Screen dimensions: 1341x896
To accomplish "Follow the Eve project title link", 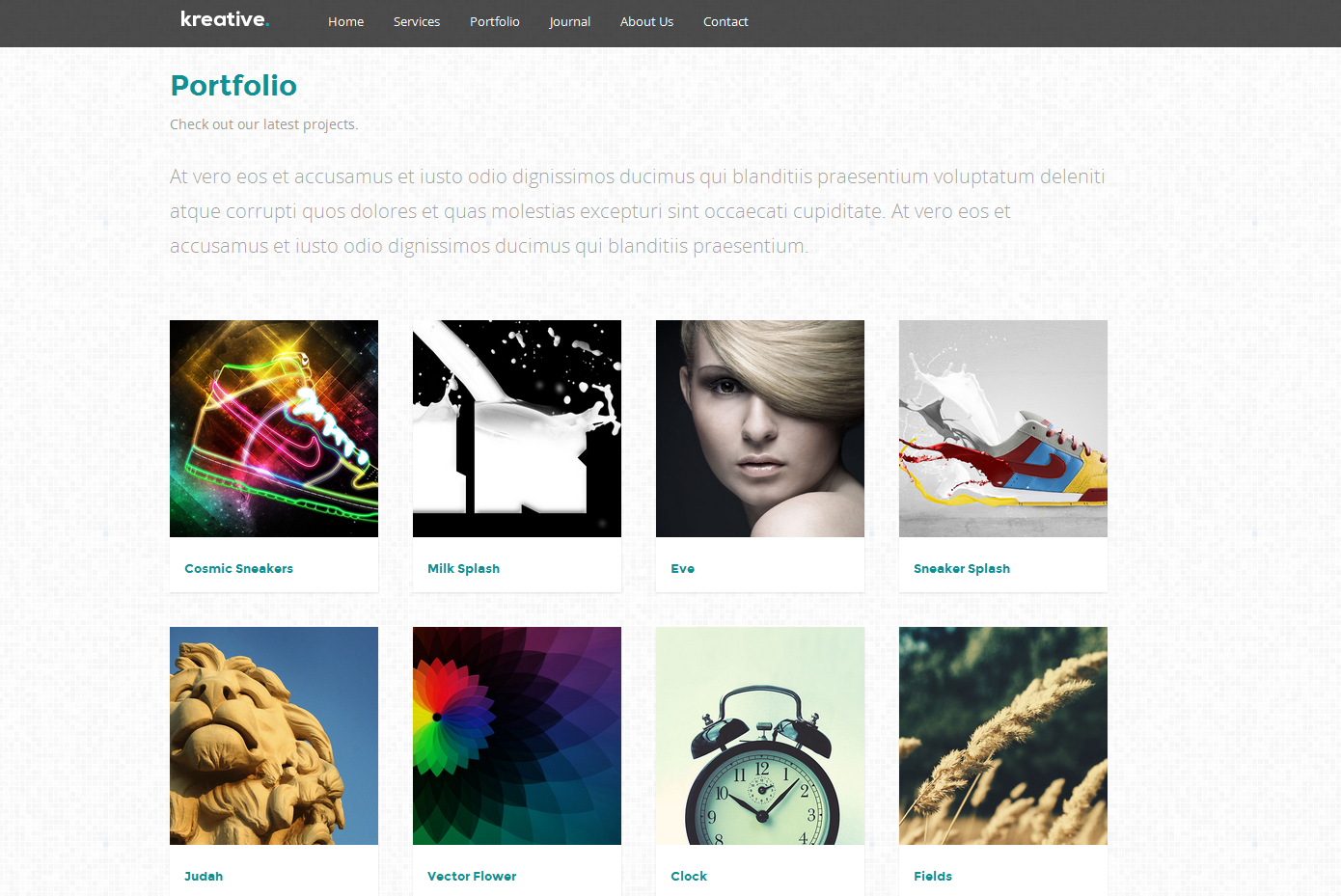I will tap(682, 568).
